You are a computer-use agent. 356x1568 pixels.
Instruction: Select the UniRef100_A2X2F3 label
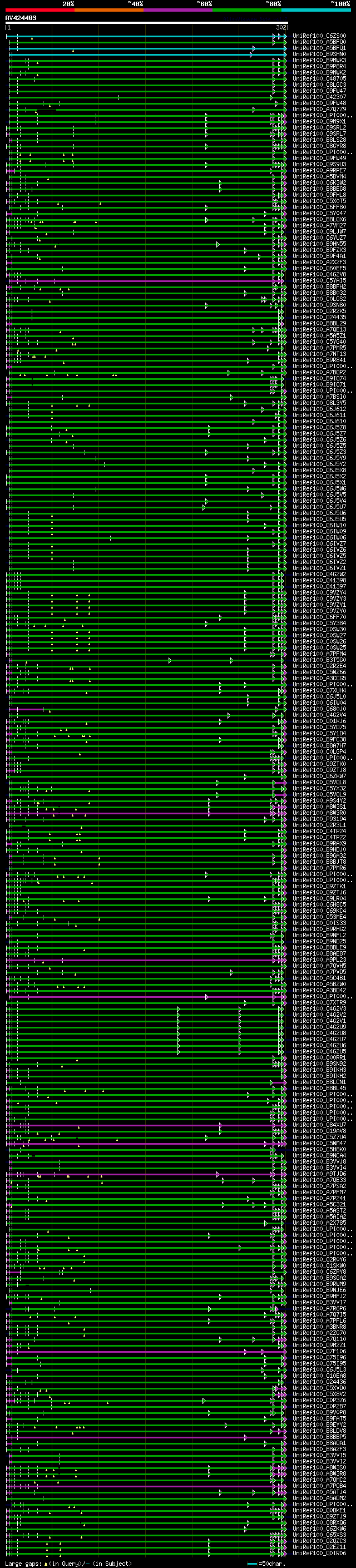tap(319, 263)
